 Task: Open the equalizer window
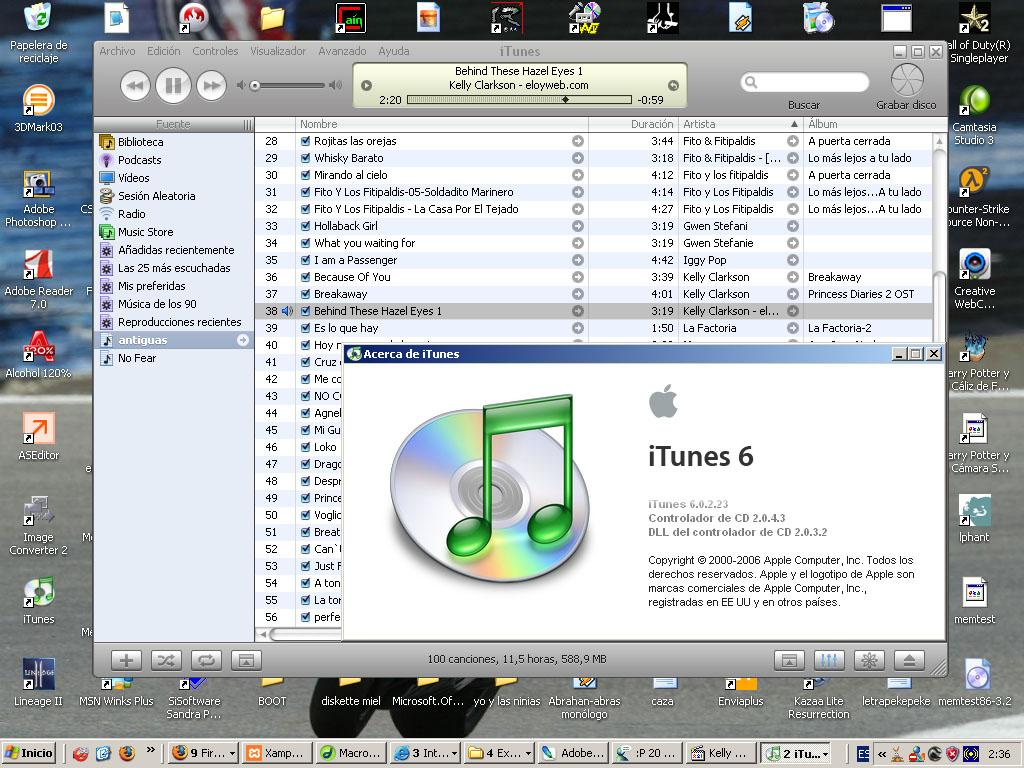click(829, 660)
